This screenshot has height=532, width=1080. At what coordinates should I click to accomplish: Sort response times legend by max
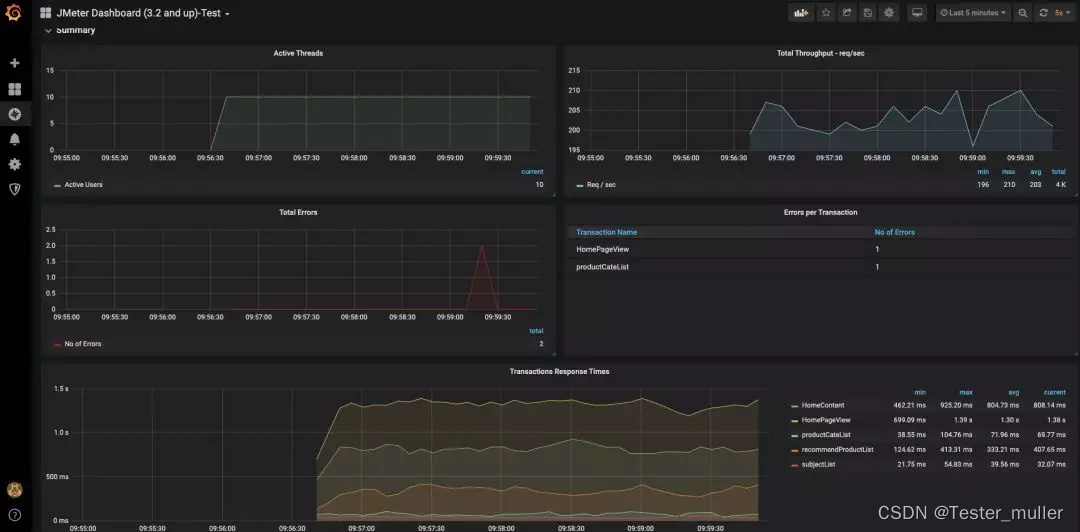point(966,392)
